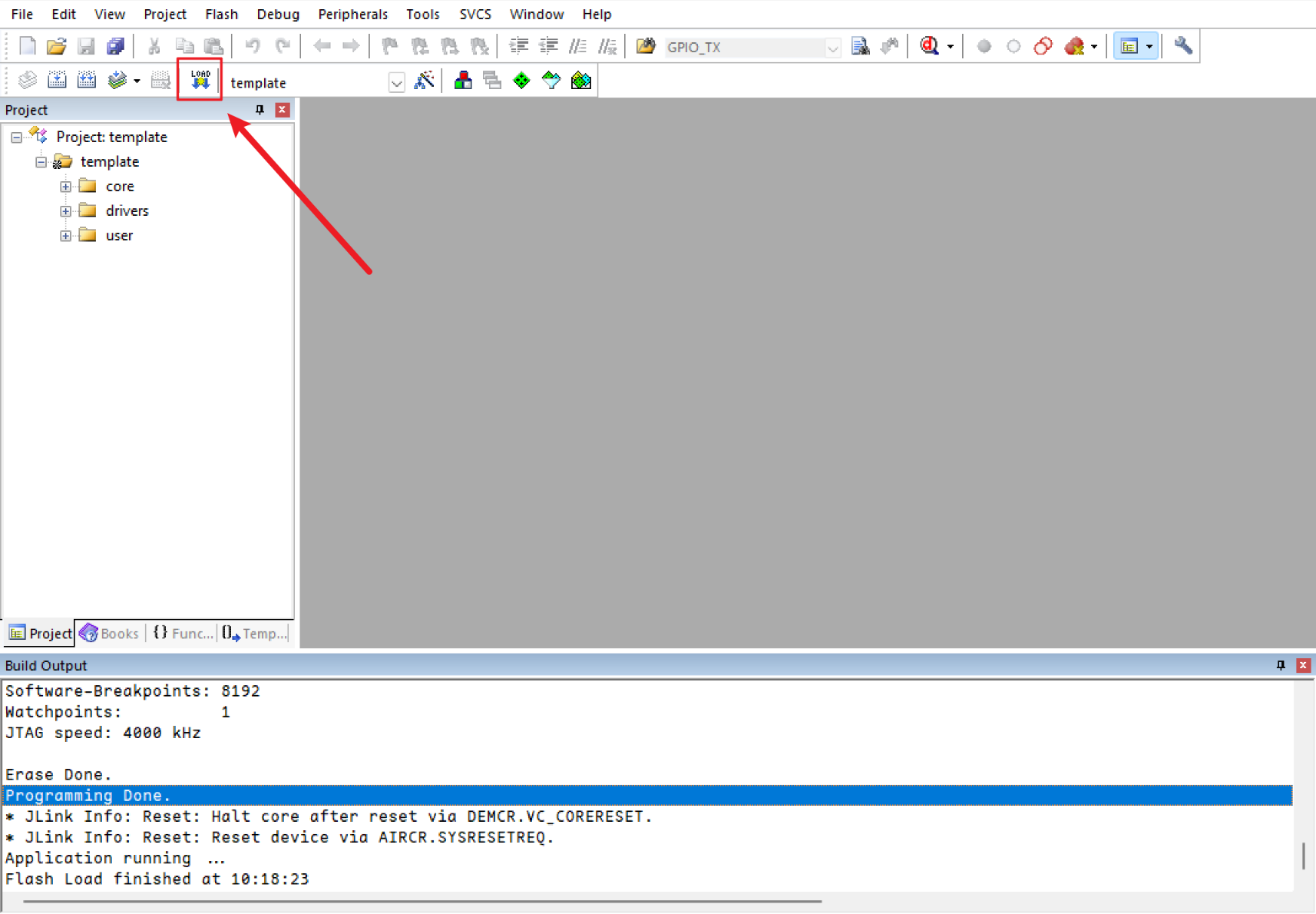Open Manage Project Items icon

(463, 81)
